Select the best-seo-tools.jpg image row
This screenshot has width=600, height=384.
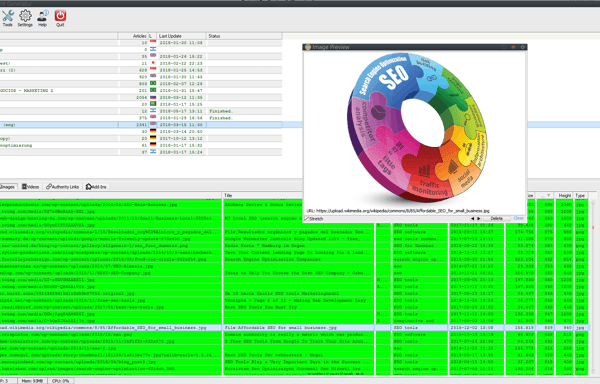click(x=295, y=307)
